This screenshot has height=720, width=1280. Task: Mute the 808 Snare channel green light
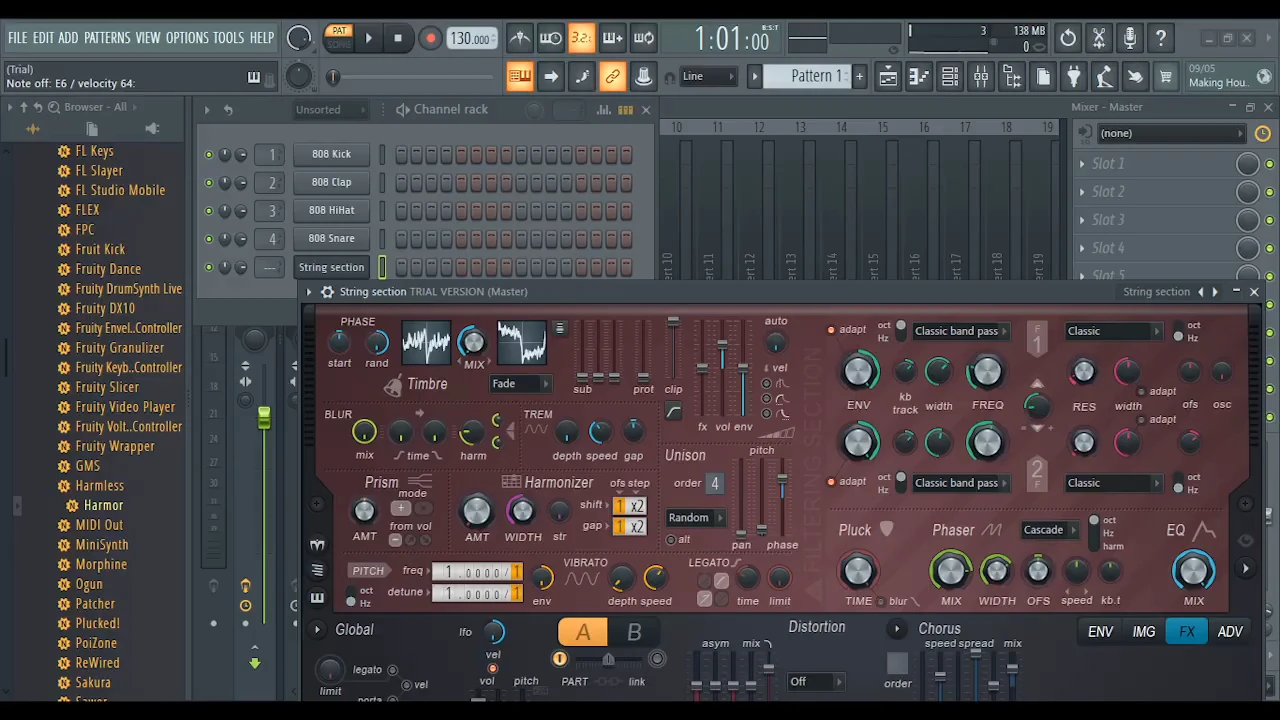pyautogui.click(x=209, y=239)
